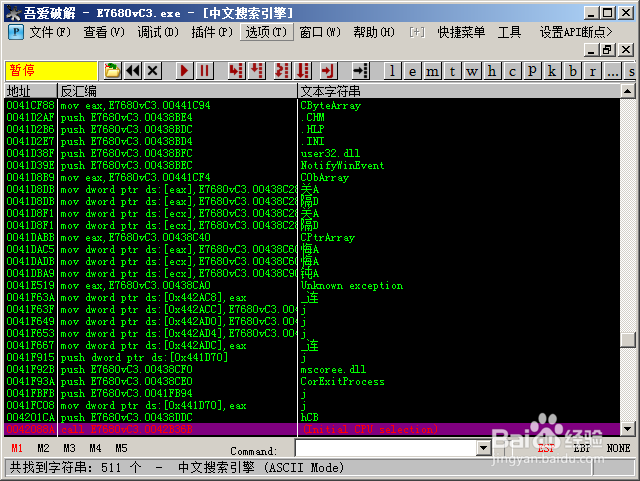Click the NONE status label
The width and height of the screenshot is (640, 481).
pyautogui.click(x=618, y=448)
